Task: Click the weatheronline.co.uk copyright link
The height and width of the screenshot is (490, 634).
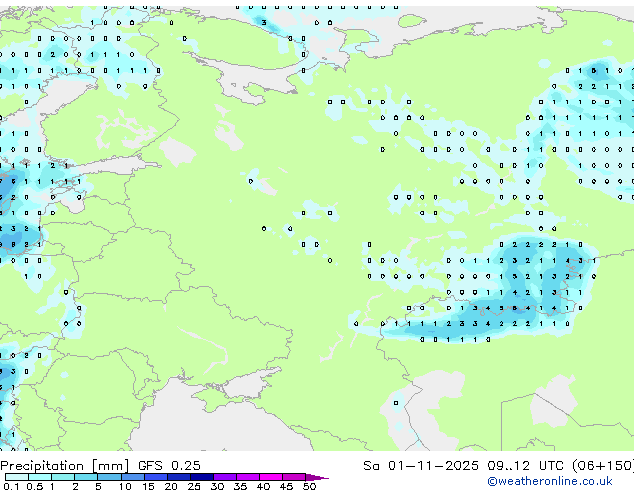Action: [550, 481]
